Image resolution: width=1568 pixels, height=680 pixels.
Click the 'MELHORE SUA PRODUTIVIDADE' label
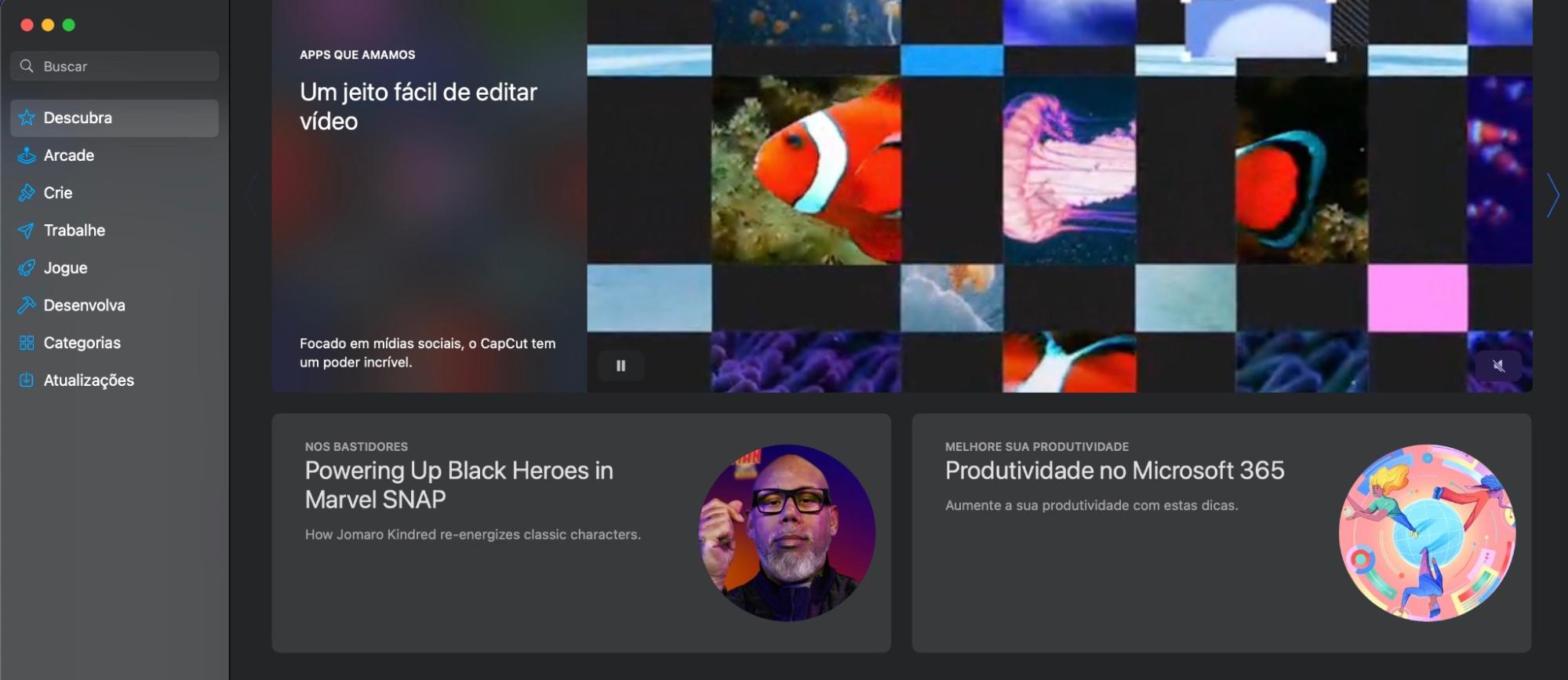pyautogui.click(x=1037, y=446)
